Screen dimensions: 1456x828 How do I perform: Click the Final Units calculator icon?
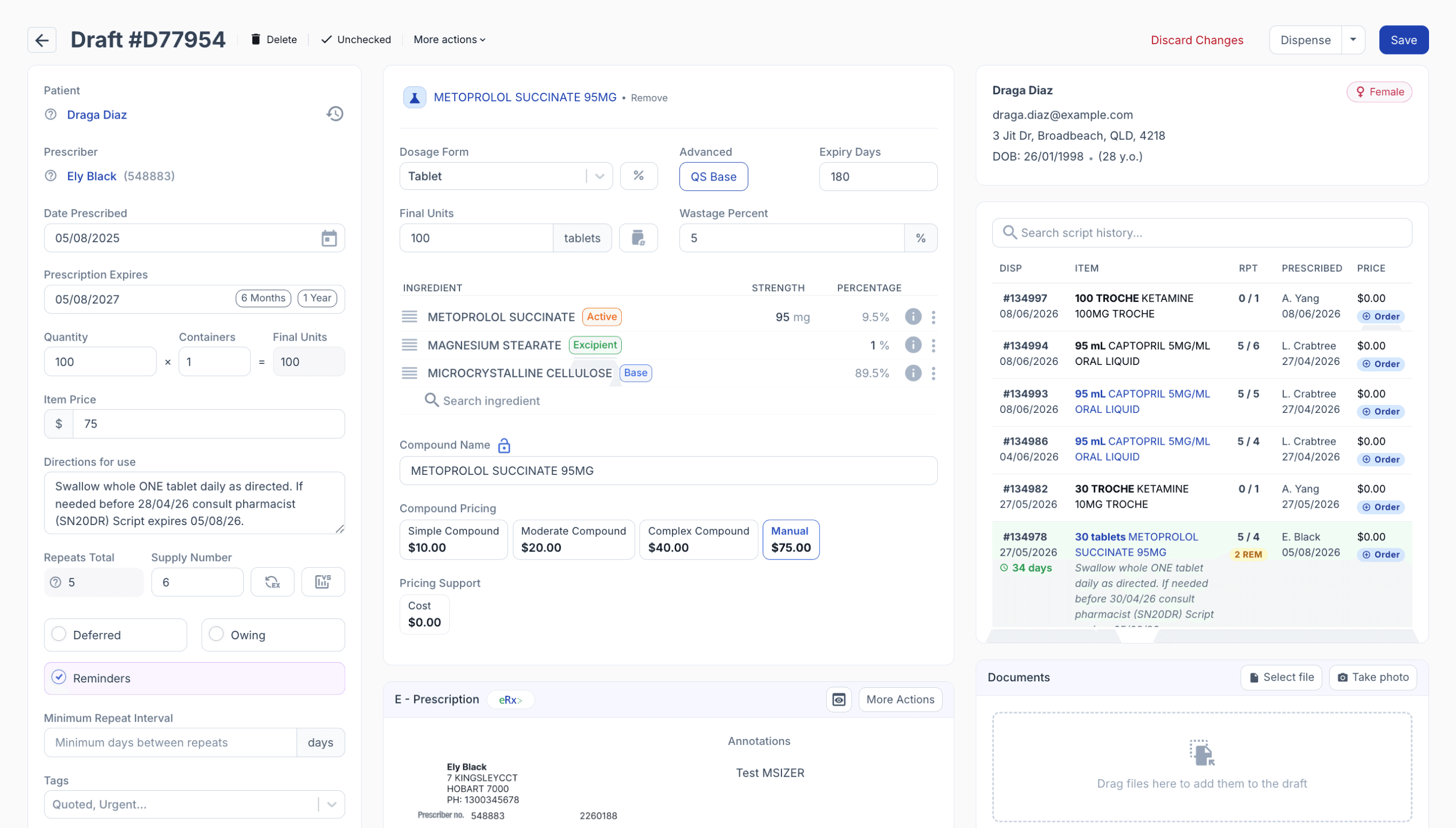638,238
